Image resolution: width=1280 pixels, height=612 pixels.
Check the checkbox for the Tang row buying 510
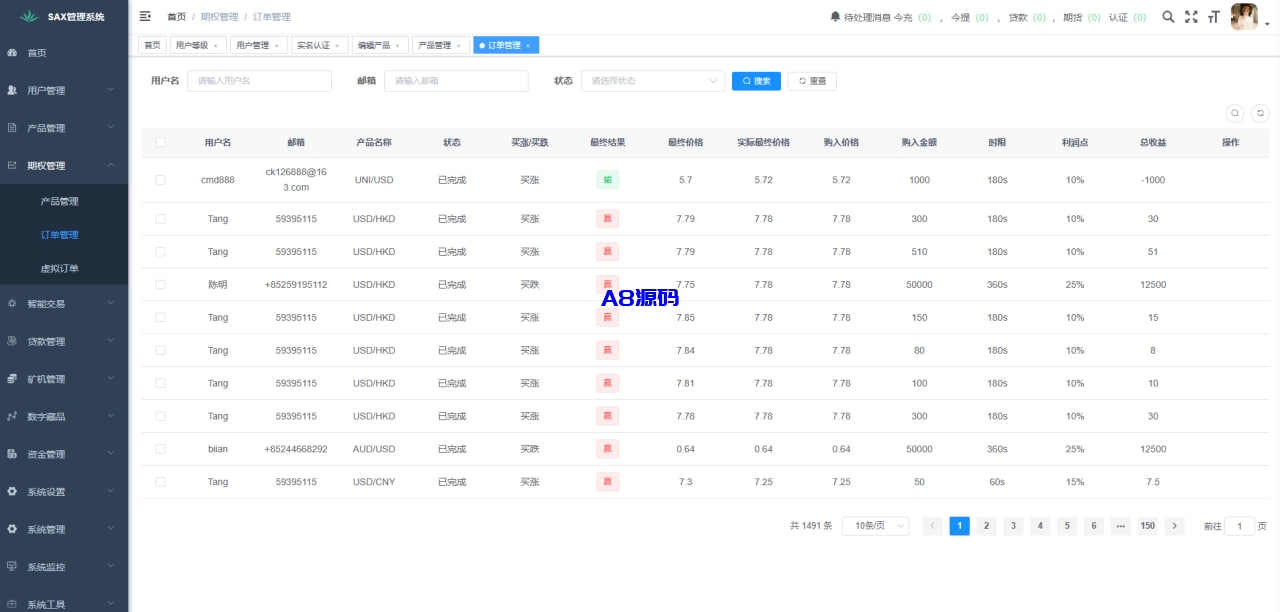(x=160, y=252)
